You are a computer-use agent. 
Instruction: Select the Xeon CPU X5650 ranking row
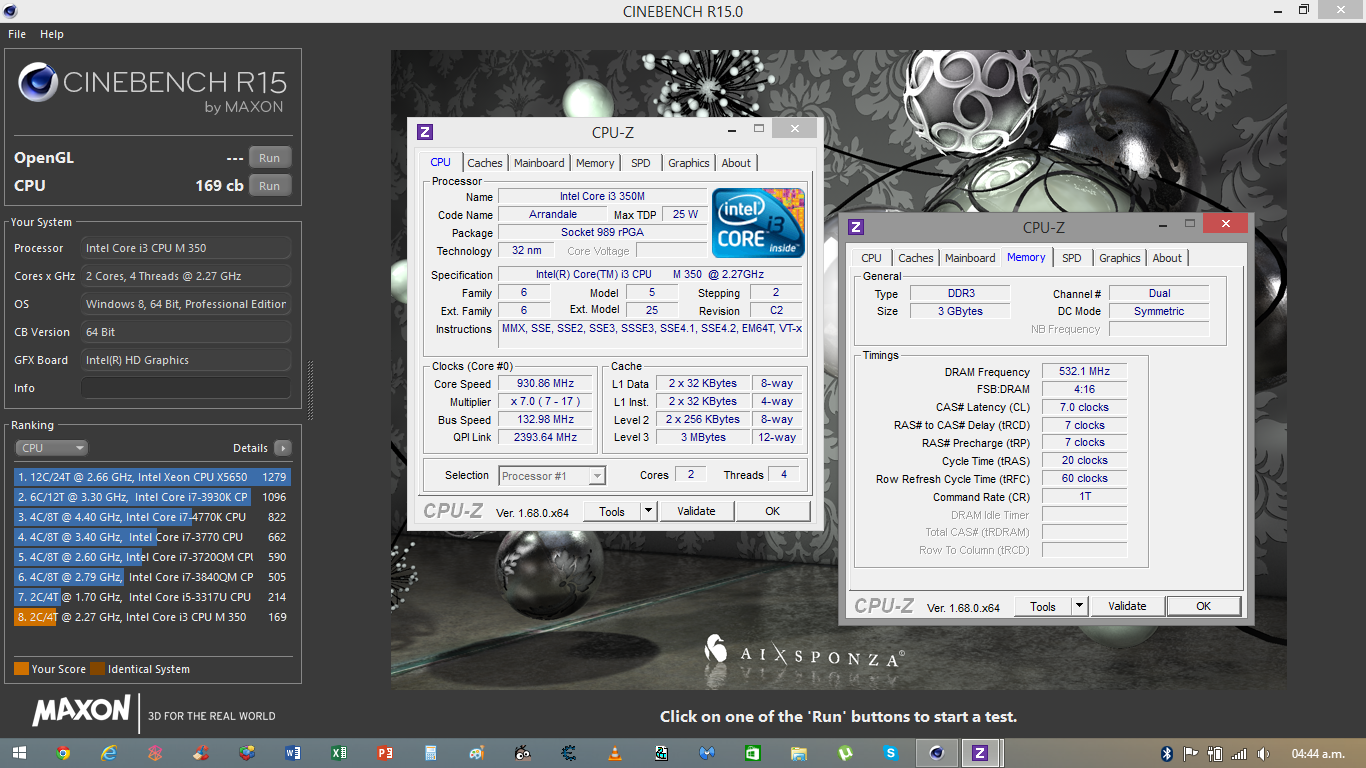point(152,477)
